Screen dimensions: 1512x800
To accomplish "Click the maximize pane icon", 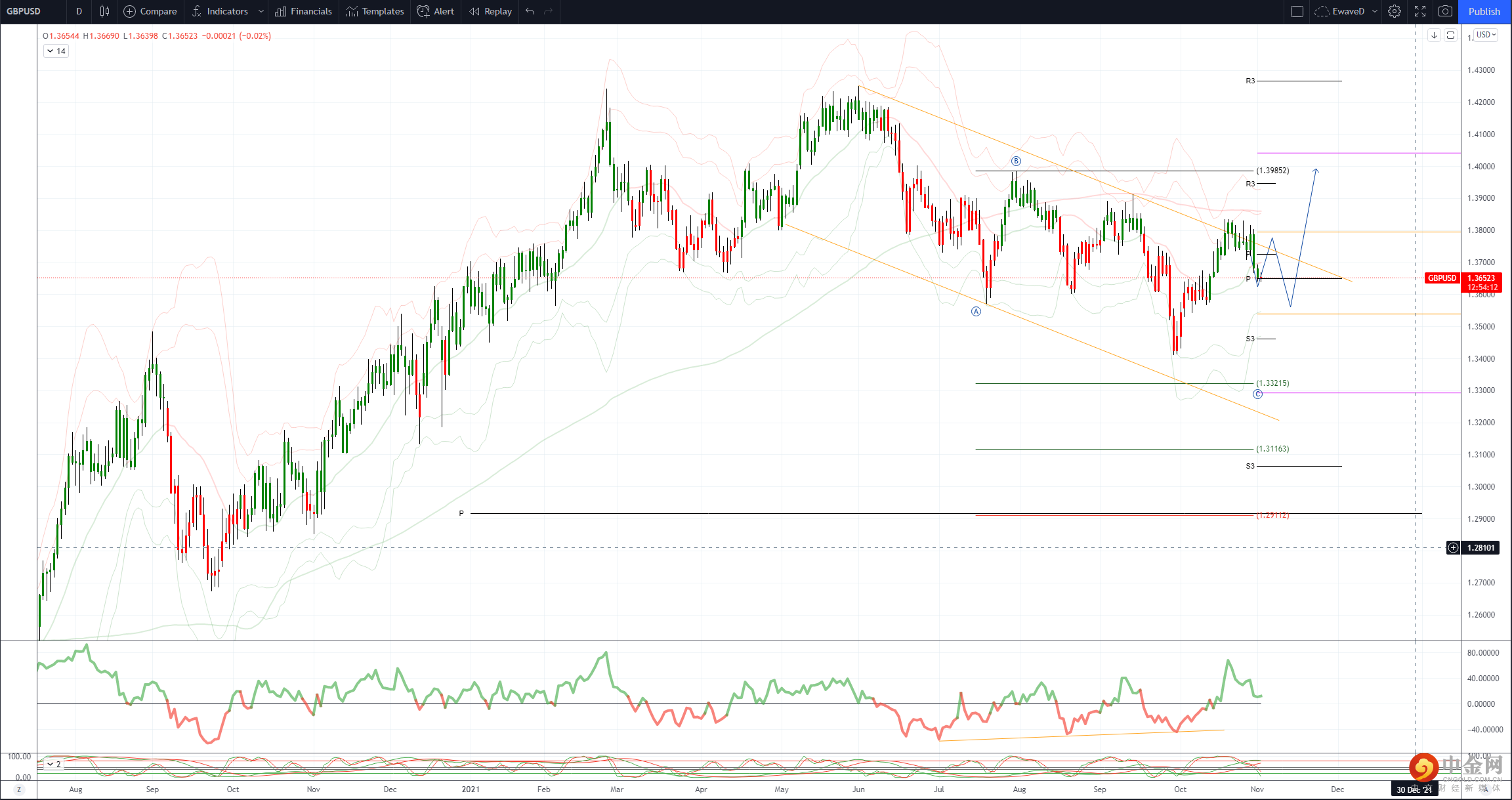I will 1451,35.
